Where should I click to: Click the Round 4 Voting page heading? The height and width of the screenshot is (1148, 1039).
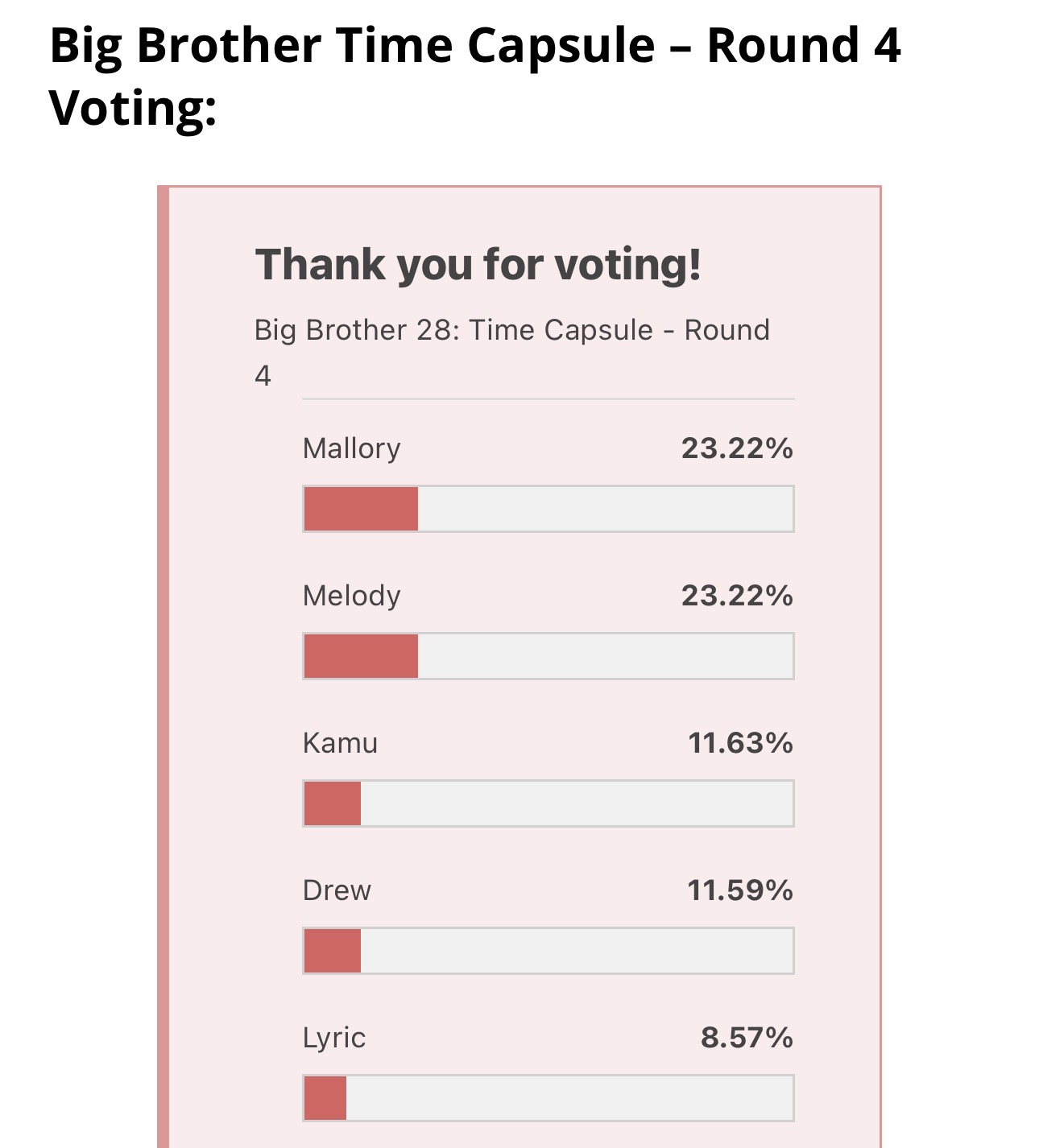point(475,76)
